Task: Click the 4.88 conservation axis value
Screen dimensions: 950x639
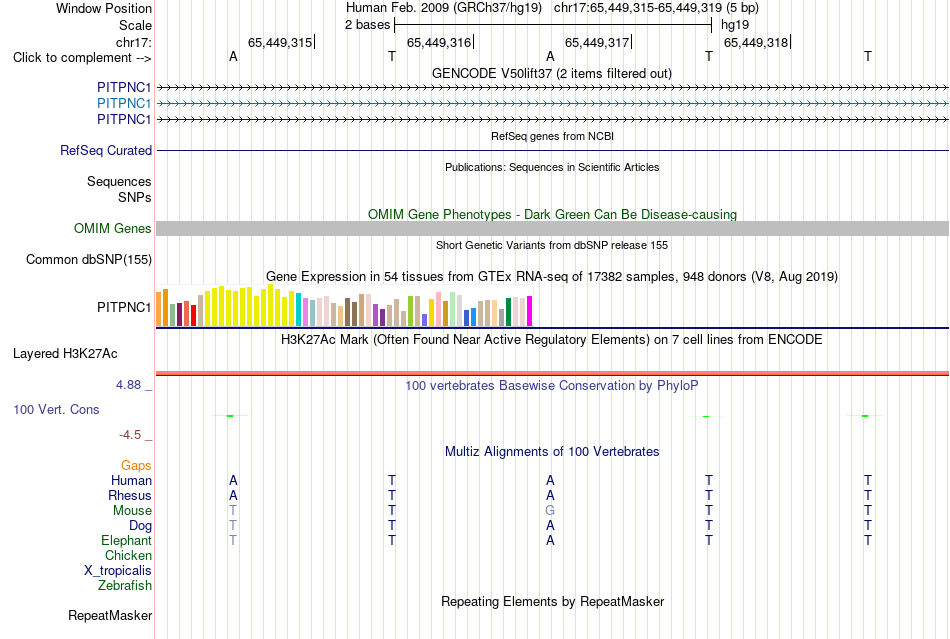Action: click(128, 385)
